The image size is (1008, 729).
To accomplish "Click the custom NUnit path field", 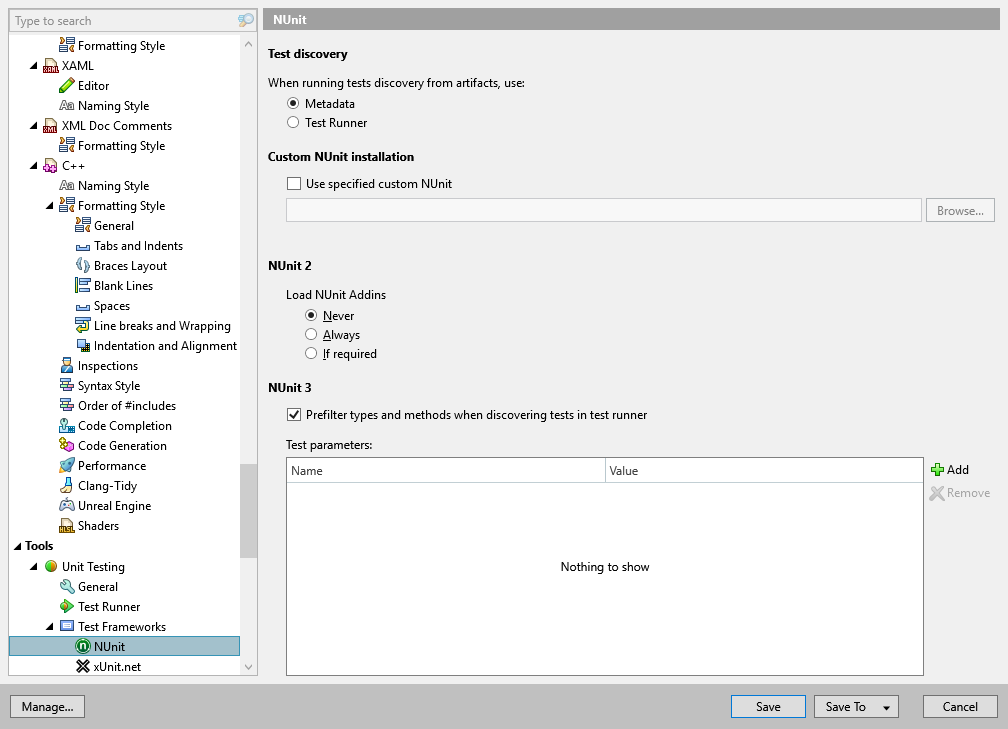I will click(x=604, y=210).
